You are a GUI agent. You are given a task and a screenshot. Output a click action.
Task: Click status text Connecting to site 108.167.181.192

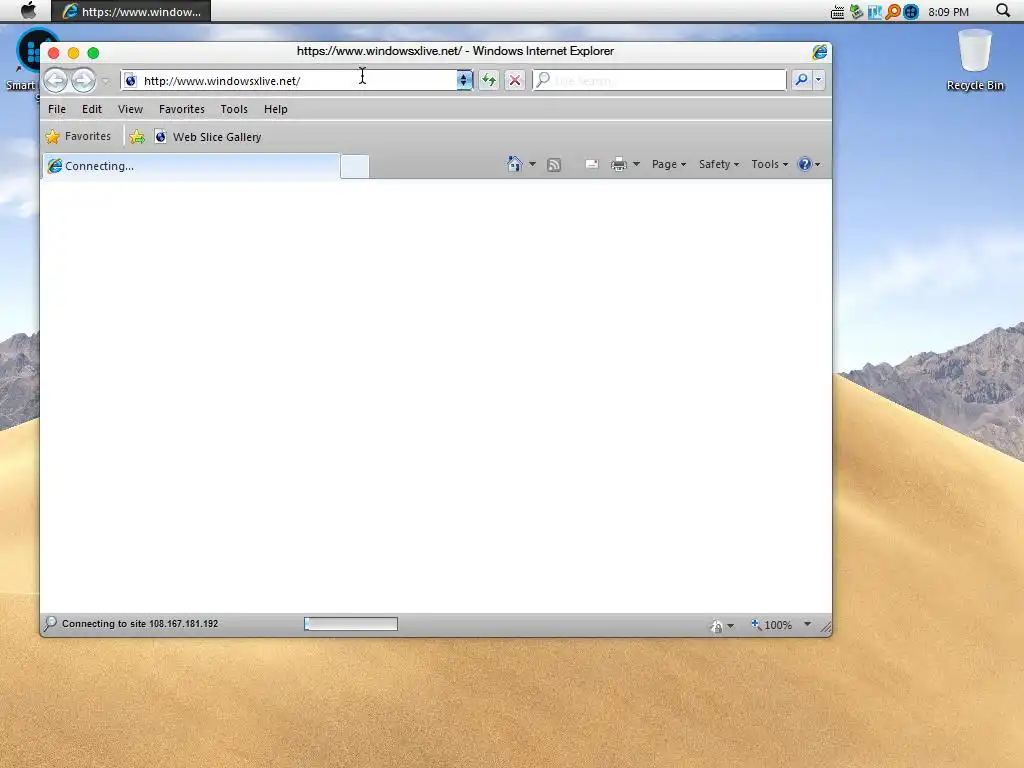coord(140,624)
